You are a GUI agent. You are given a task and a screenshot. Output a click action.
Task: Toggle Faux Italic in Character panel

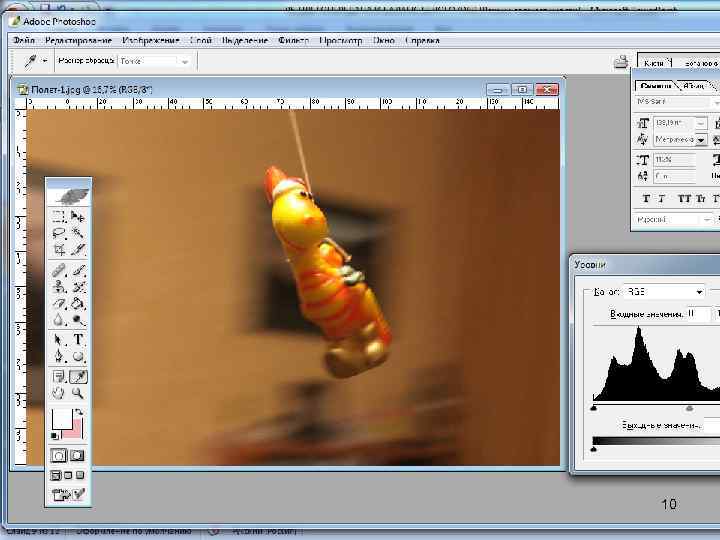(x=661, y=198)
